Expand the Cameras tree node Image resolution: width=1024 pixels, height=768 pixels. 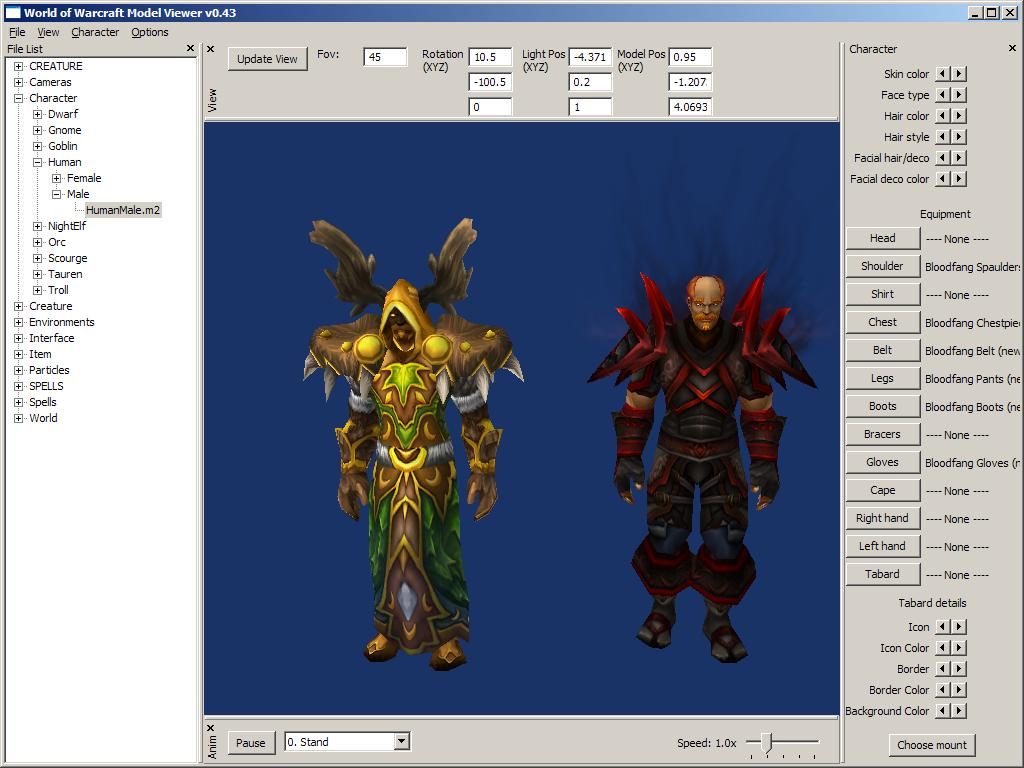point(18,82)
